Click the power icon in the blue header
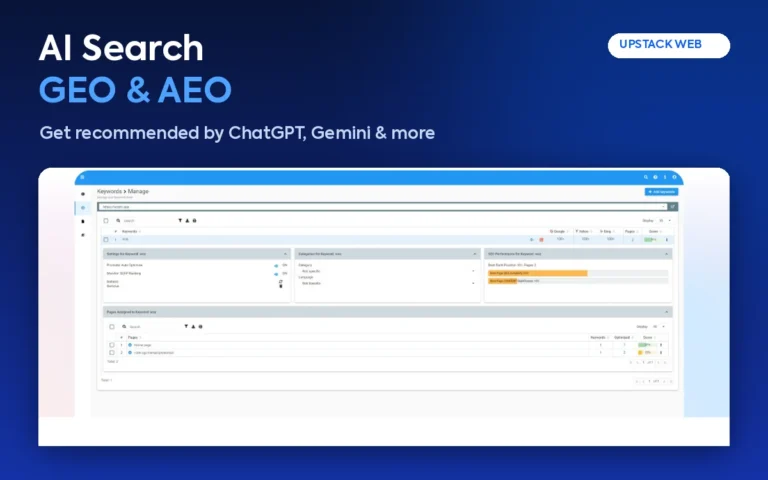The height and width of the screenshot is (480, 768). 674,177
